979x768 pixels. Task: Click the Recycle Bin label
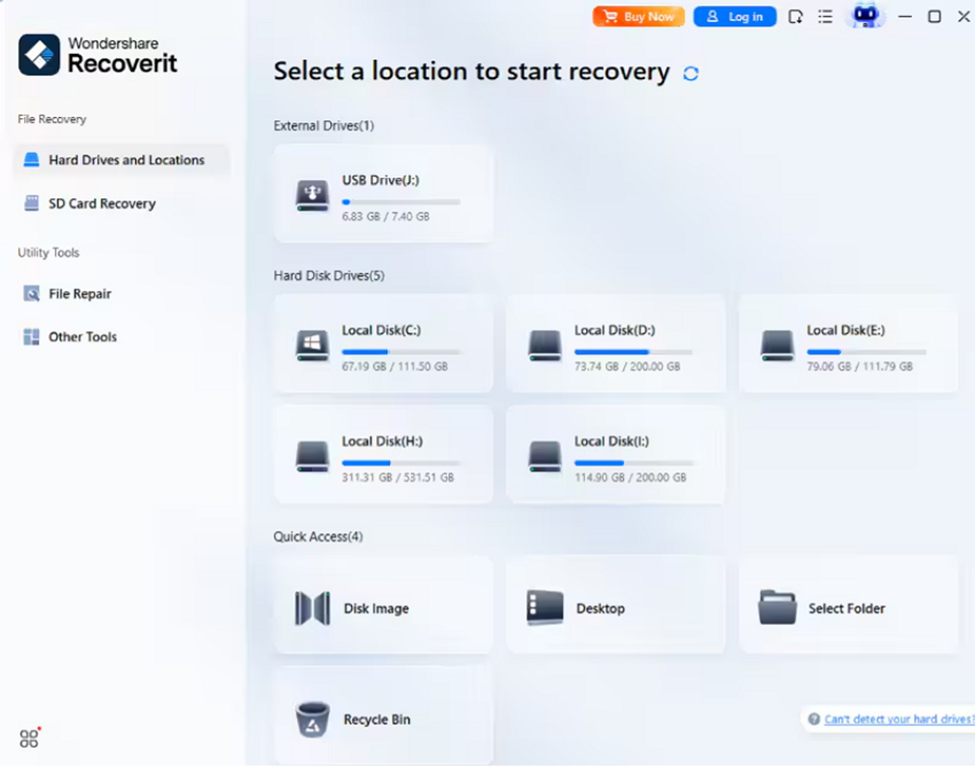tap(378, 721)
